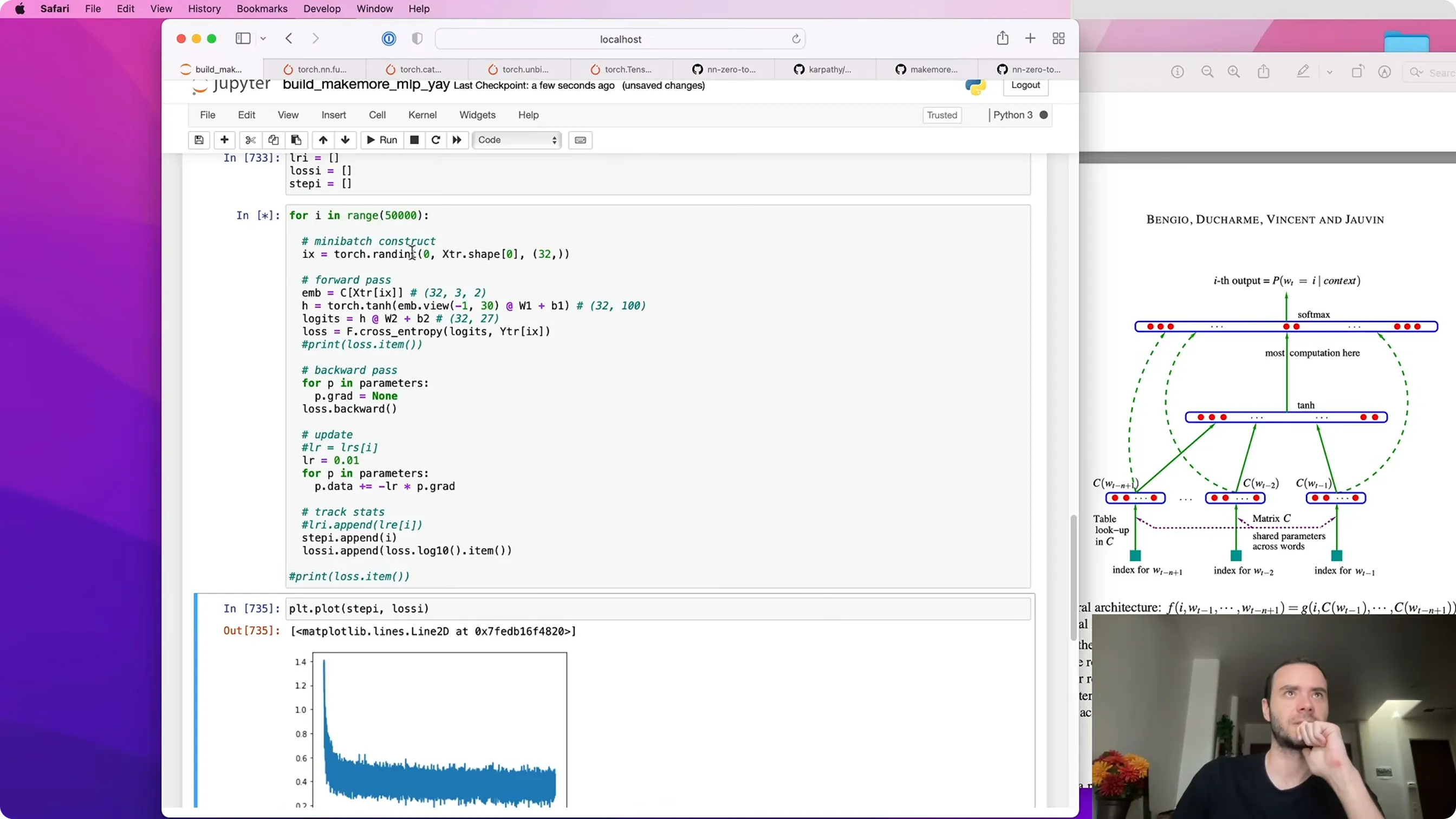The image size is (1456, 819).
Task: Toggle the Trusted notebook indicator
Action: click(x=942, y=115)
